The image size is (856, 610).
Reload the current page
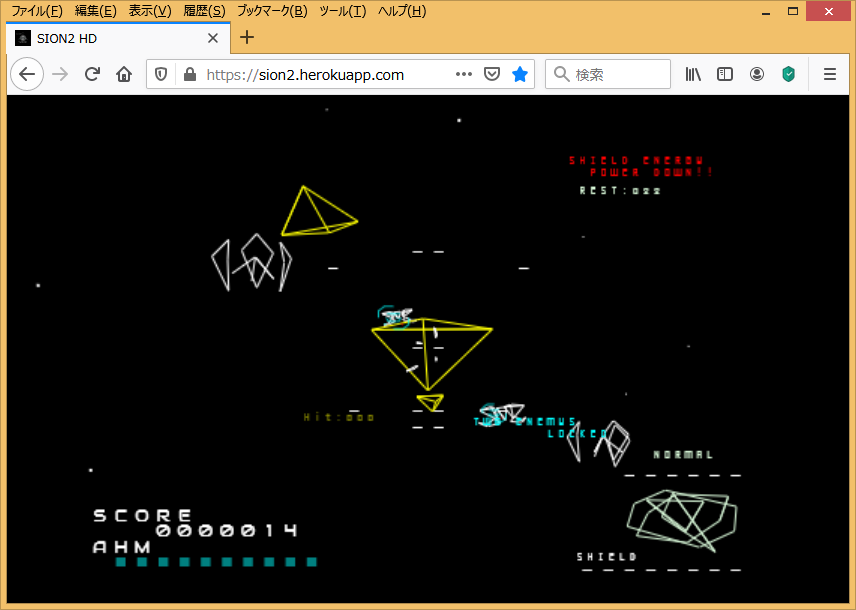(x=92, y=74)
